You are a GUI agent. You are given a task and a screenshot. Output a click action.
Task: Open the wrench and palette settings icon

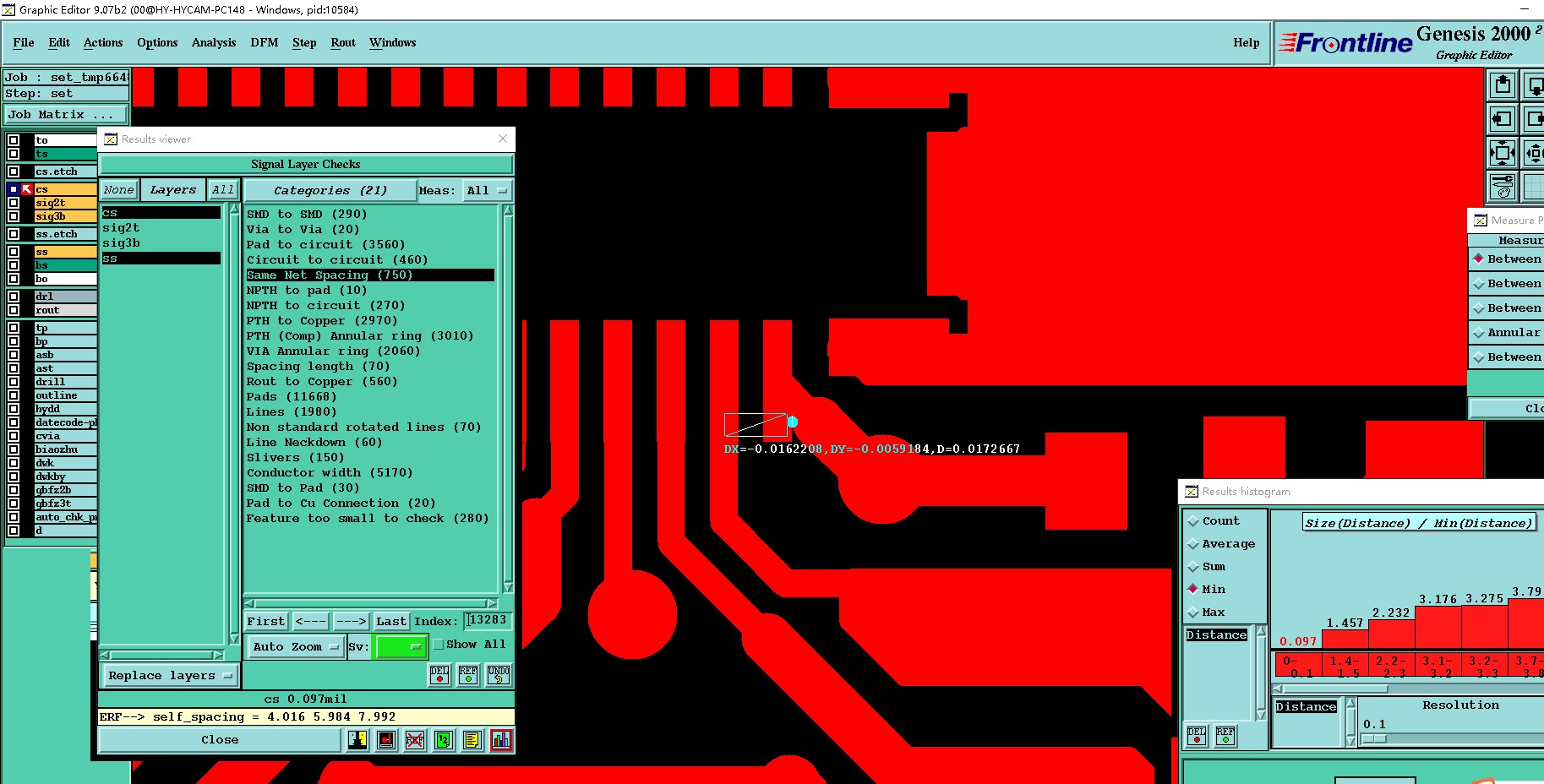tap(1503, 187)
